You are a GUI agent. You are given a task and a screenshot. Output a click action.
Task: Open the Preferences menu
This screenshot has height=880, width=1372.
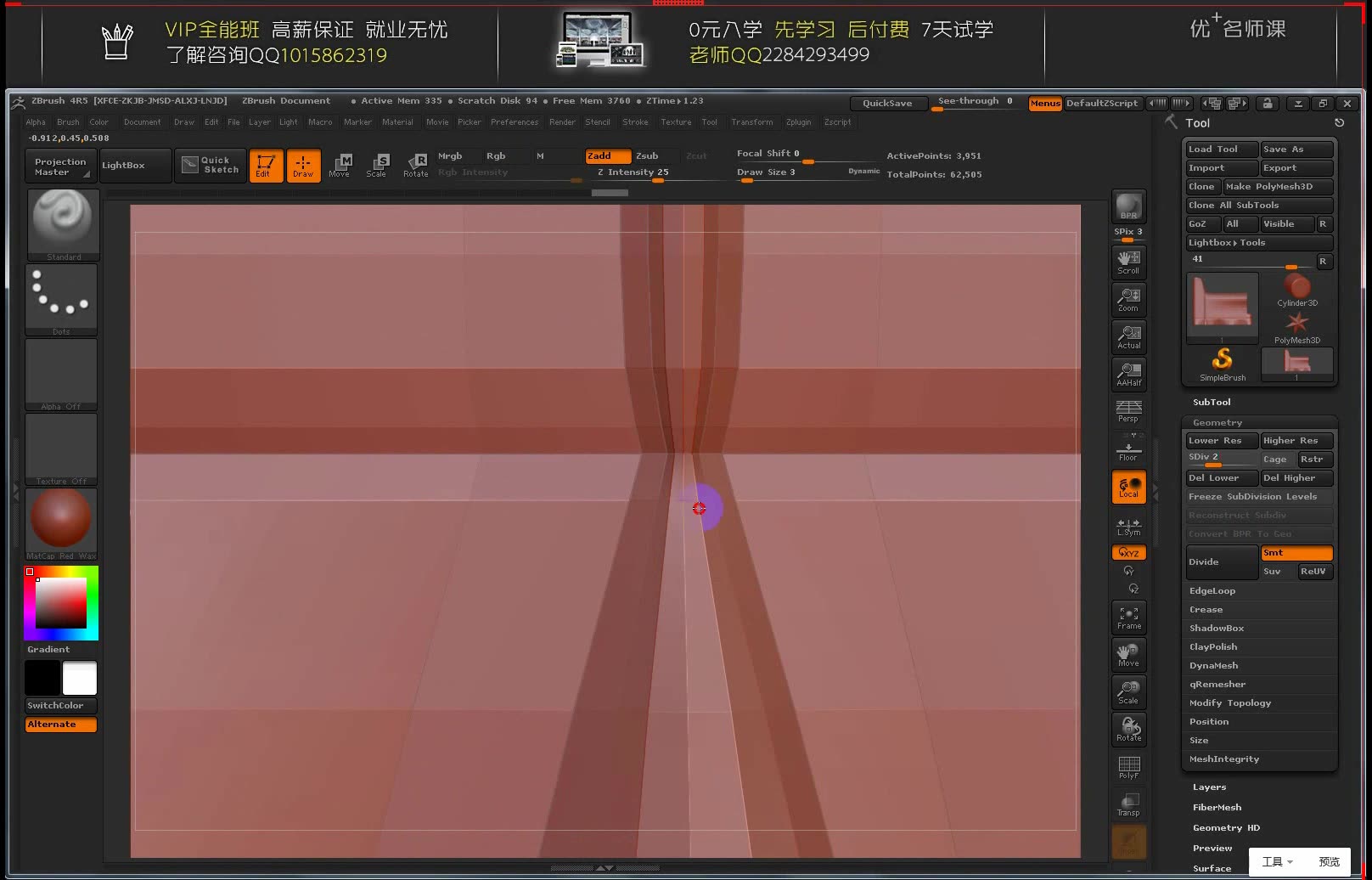click(x=514, y=121)
